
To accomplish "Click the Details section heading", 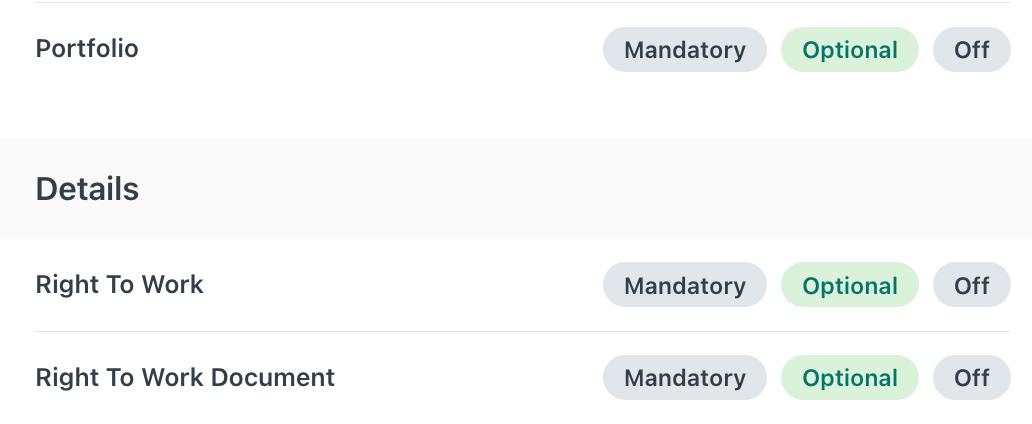I will click(87, 189).
